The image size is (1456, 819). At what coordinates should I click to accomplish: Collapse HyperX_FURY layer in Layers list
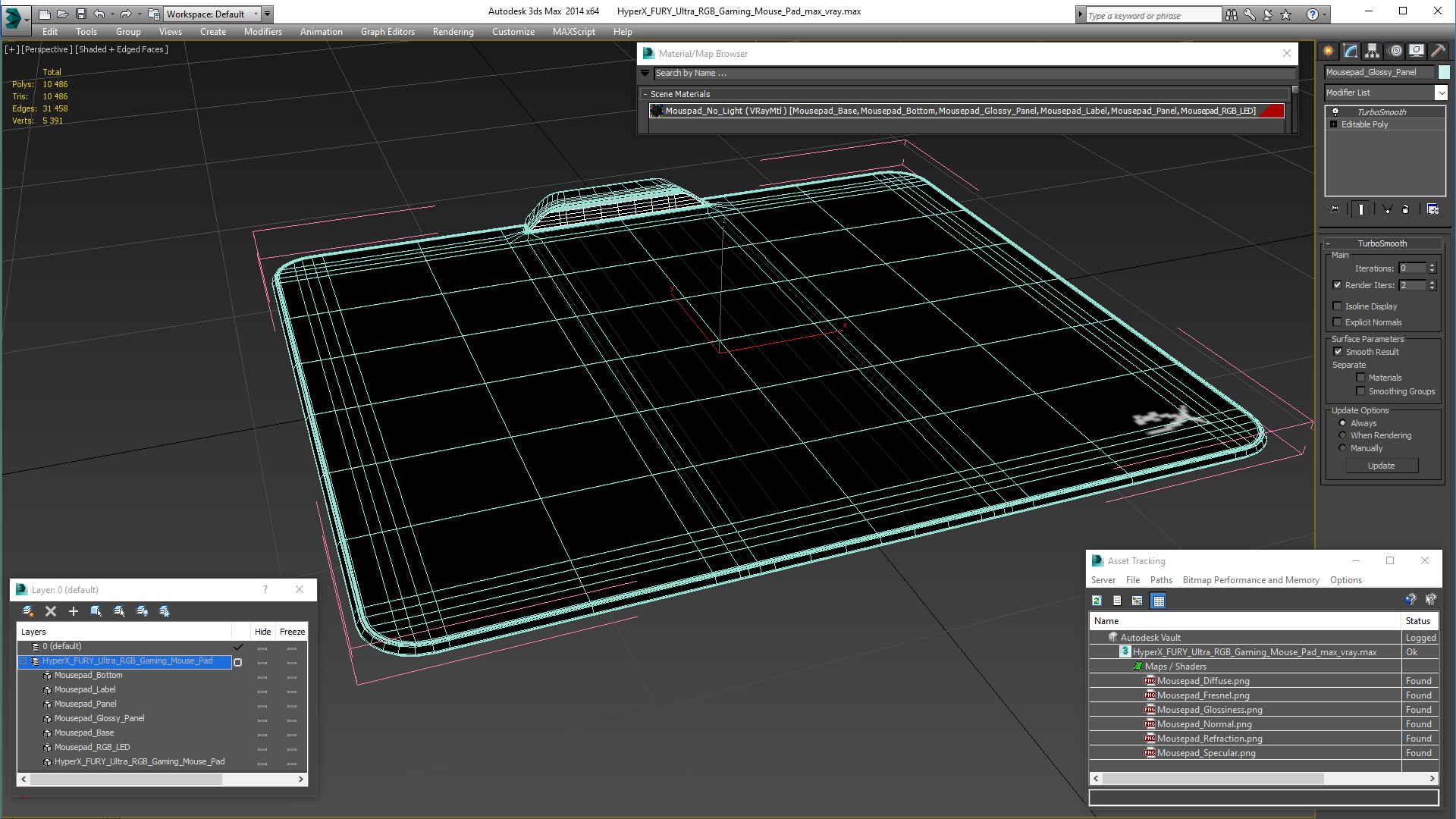pos(24,661)
